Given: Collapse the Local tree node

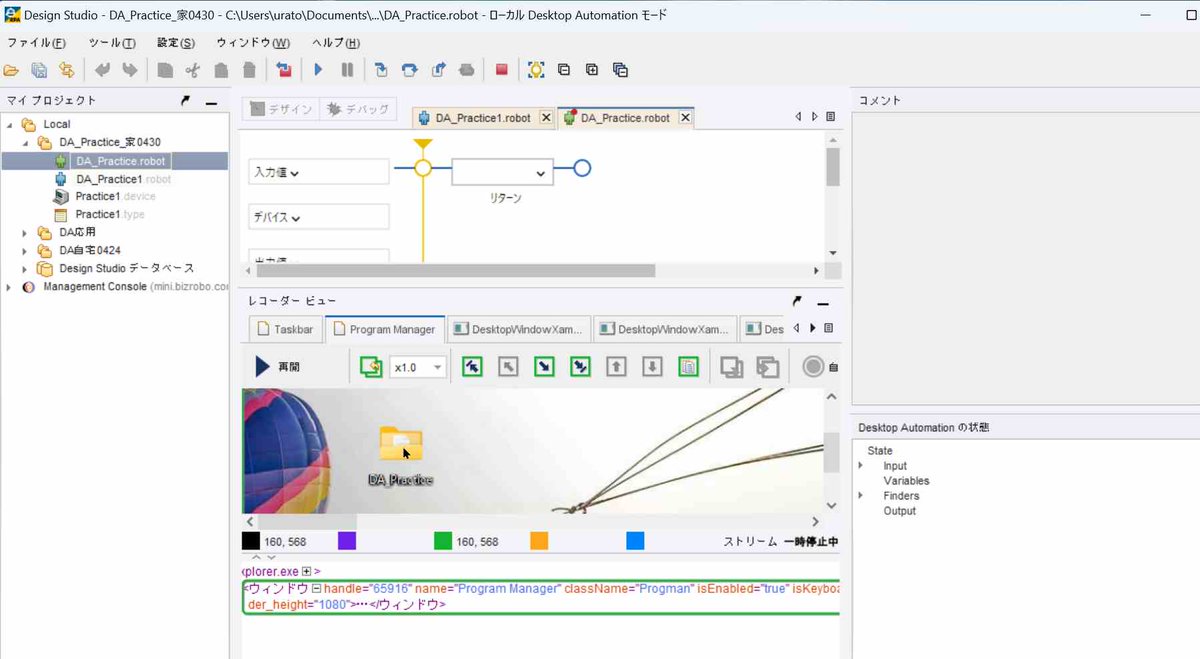Looking at the screenshot, I should [10, 124].
